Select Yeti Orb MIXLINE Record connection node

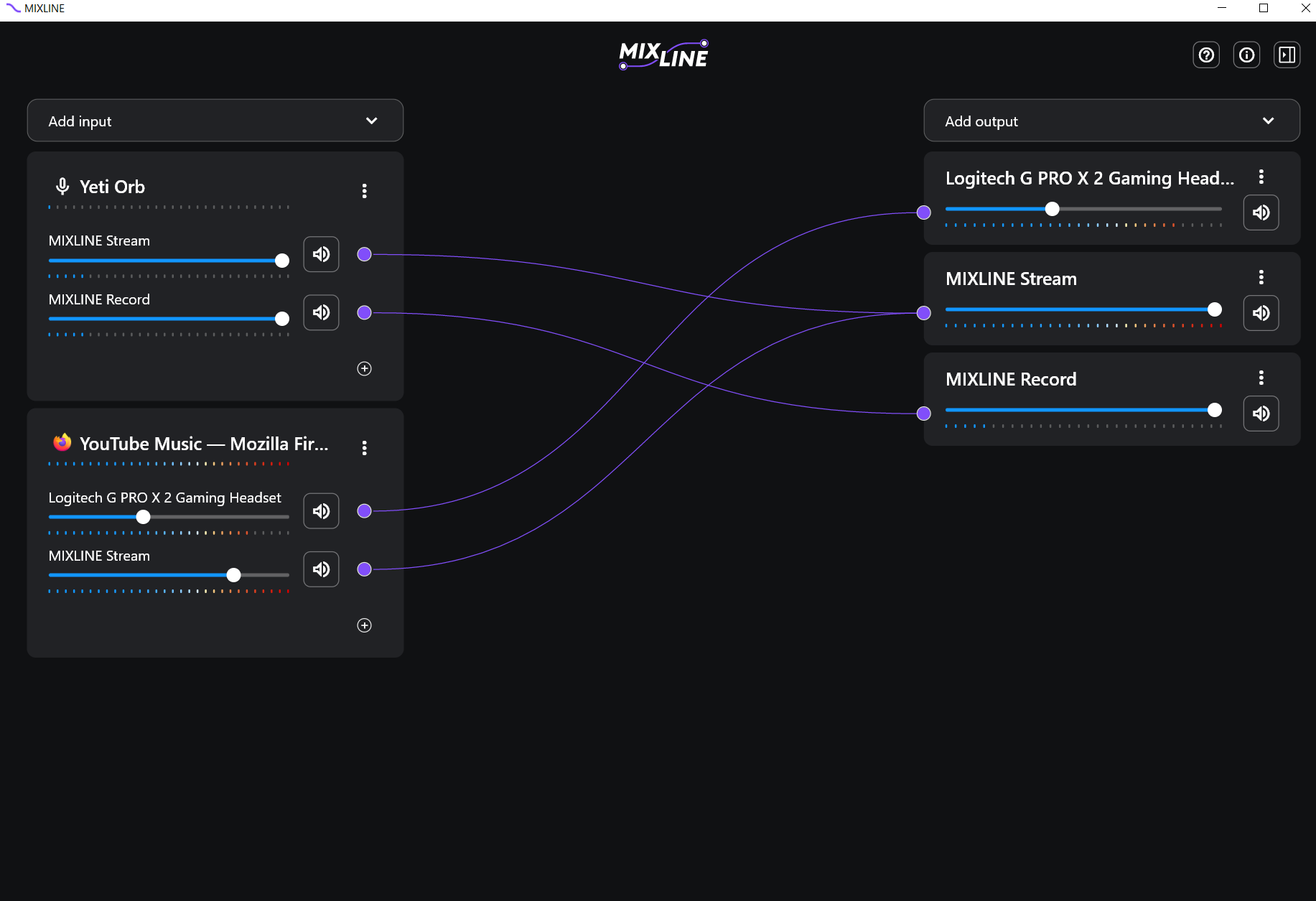click(x=365, y=312)
